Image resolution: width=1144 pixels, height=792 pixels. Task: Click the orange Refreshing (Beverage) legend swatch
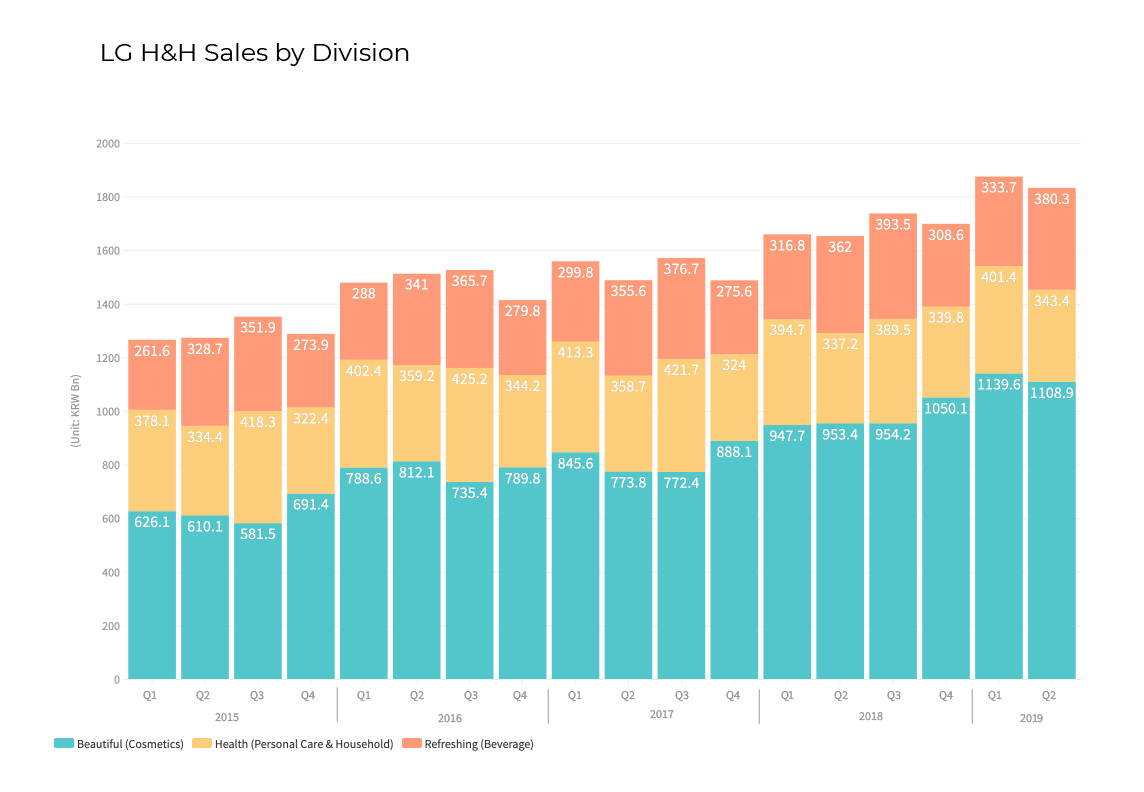411,743
